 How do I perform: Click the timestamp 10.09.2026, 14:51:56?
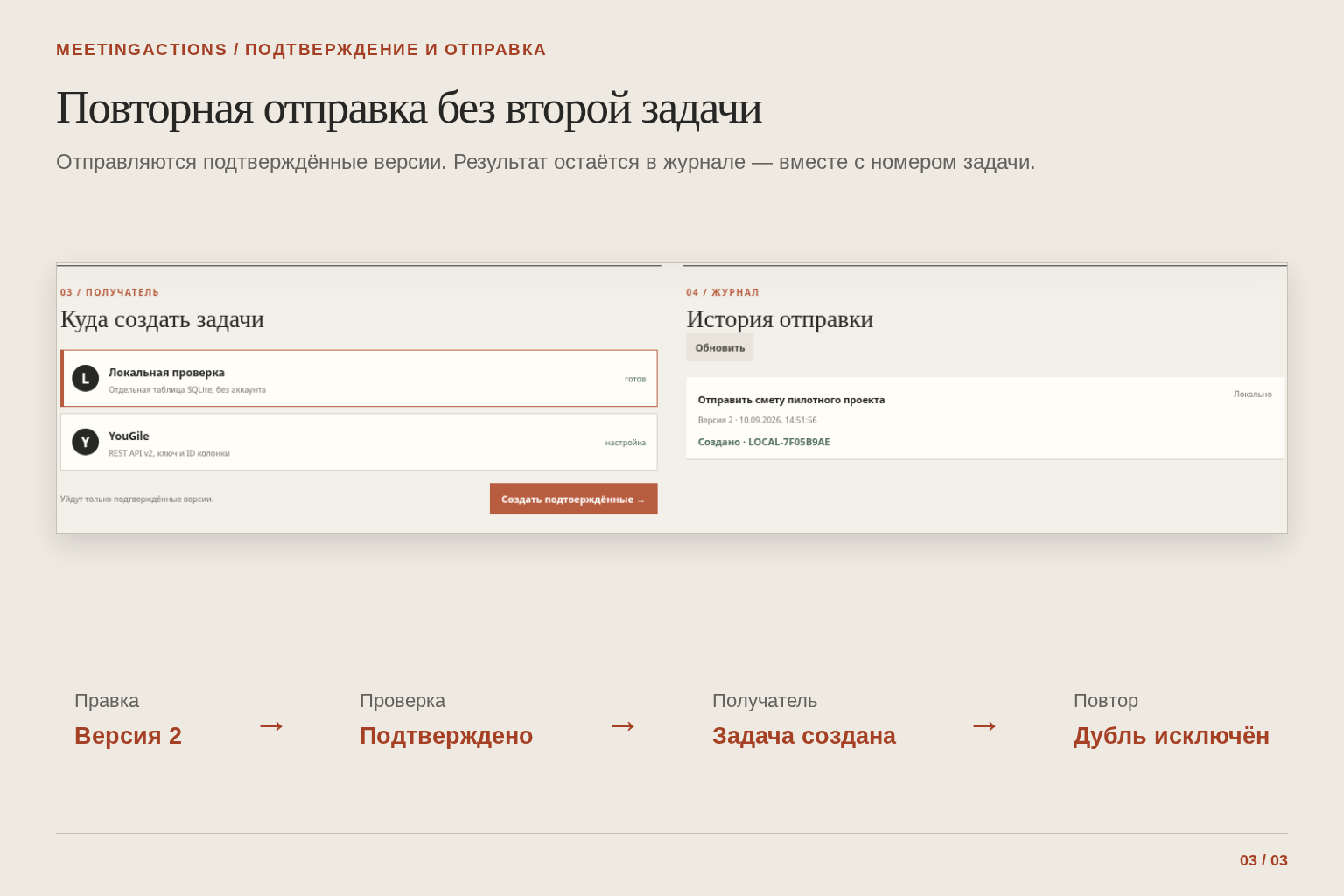click(778, 421)
